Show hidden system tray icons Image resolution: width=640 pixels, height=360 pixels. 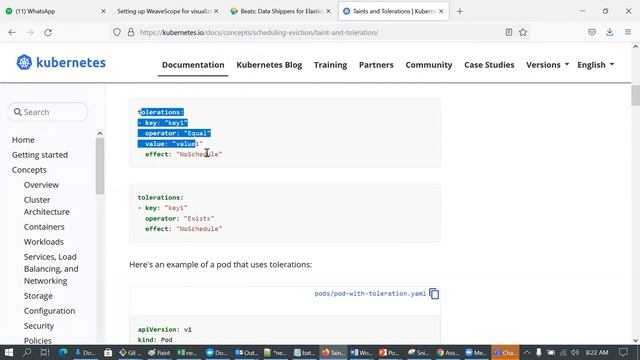pyautogui.click(x=527, y=352)
